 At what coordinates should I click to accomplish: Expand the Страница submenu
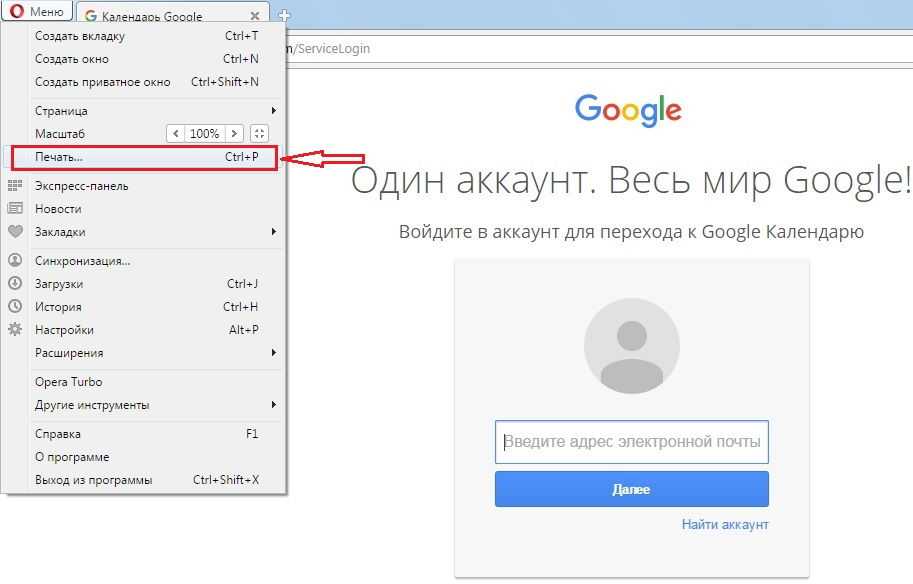(61, 111)
